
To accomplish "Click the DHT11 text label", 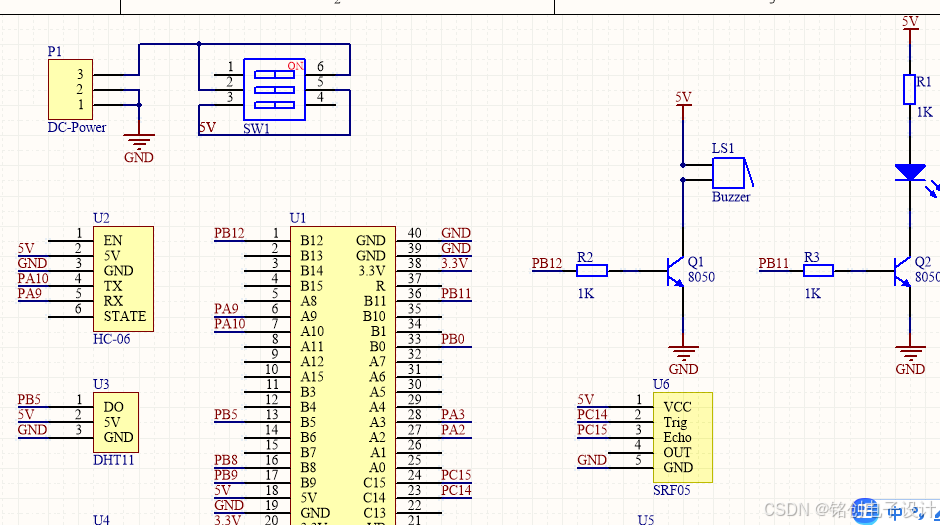I will (x=113, y=460).
